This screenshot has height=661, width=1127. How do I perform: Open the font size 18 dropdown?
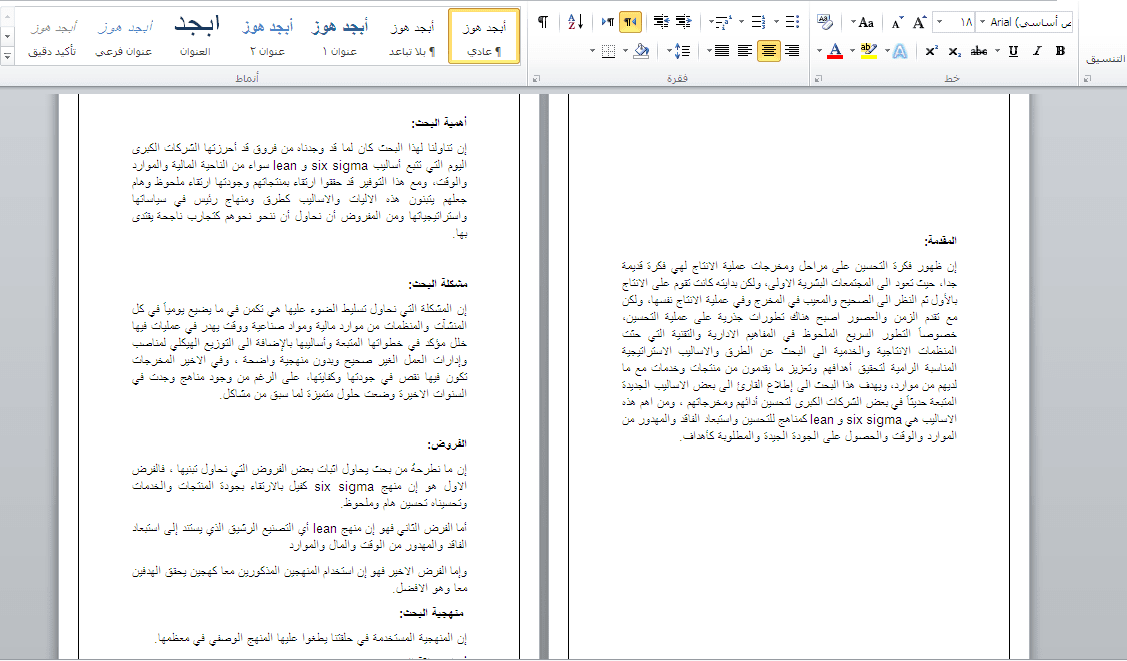[x=939, y=22]
